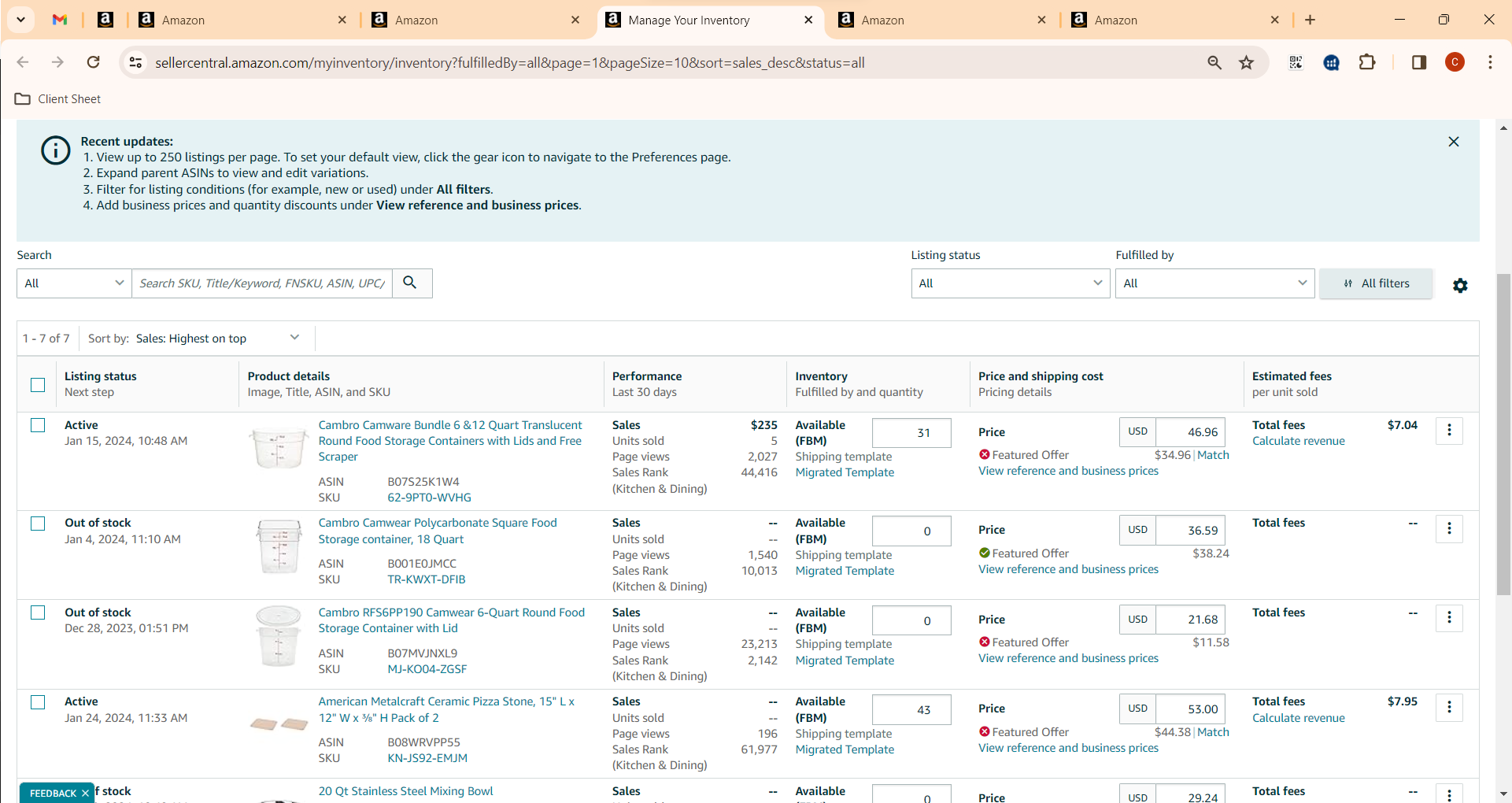Open inventory Preferences gear icon
Image resolution: width=1512 pixels, height=803 pixels.
[x=1460, y=285]
